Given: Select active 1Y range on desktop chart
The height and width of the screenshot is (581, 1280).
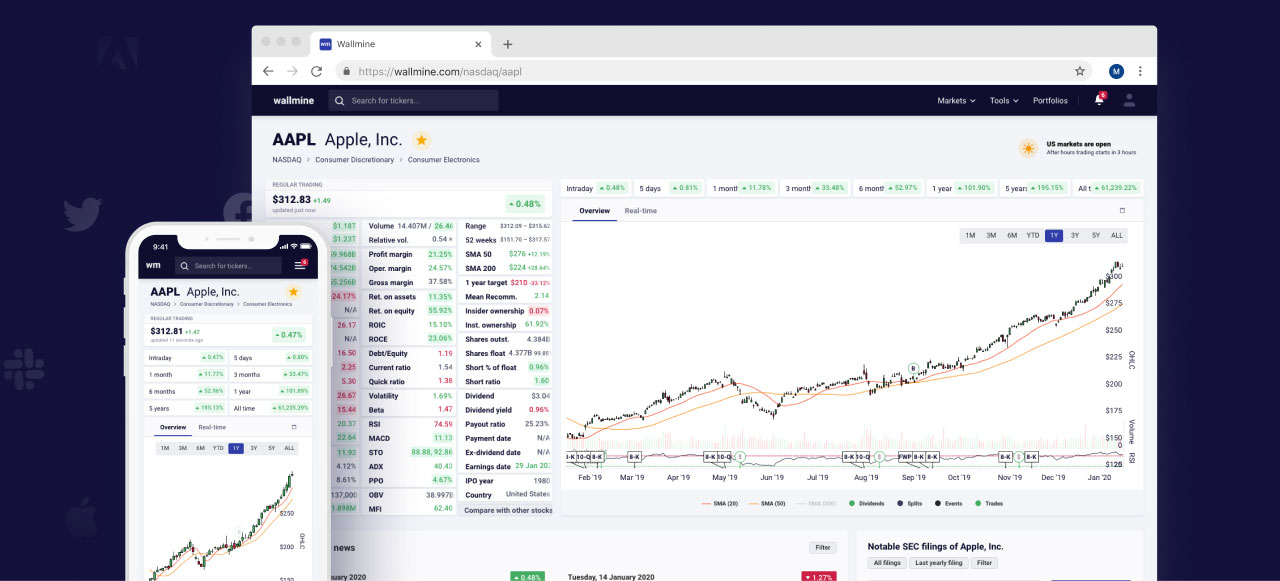Looking at the screenshot, I should pos(1054,235).
